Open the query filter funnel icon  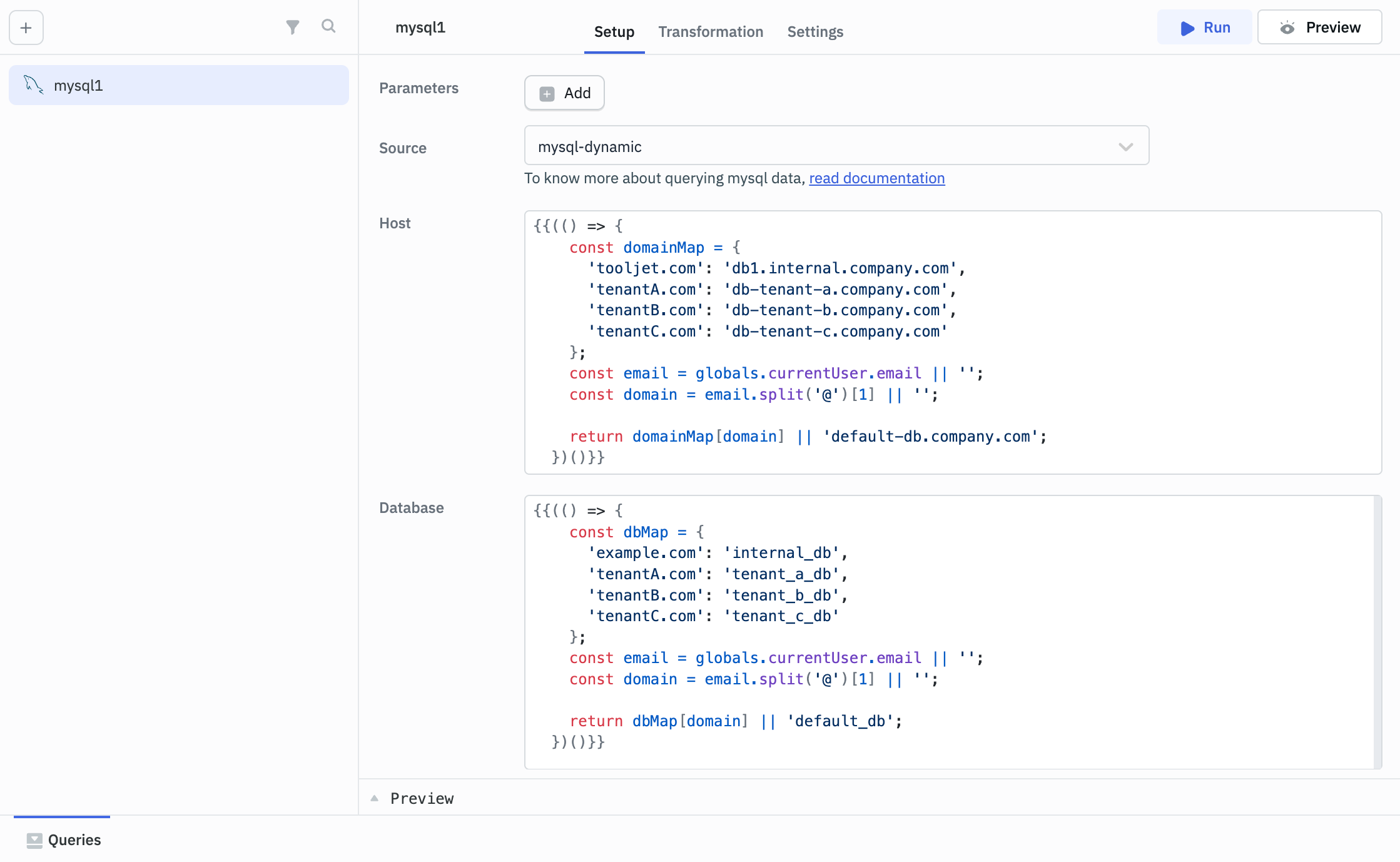point(292,27)
